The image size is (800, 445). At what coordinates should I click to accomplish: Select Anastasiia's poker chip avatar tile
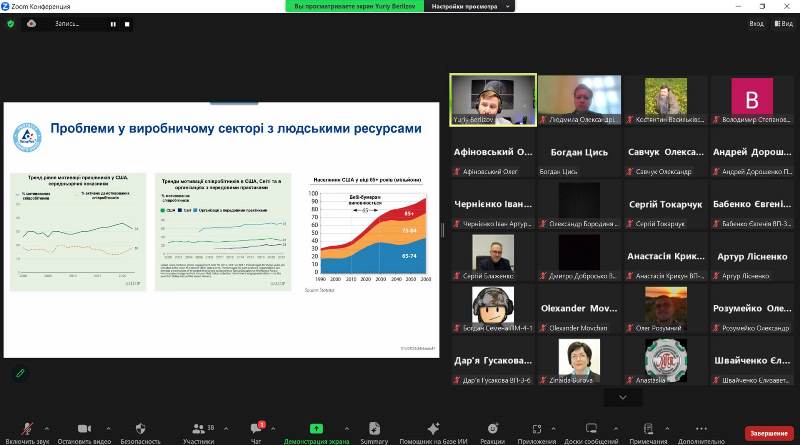pyautogui.click(x=665, y=360)
